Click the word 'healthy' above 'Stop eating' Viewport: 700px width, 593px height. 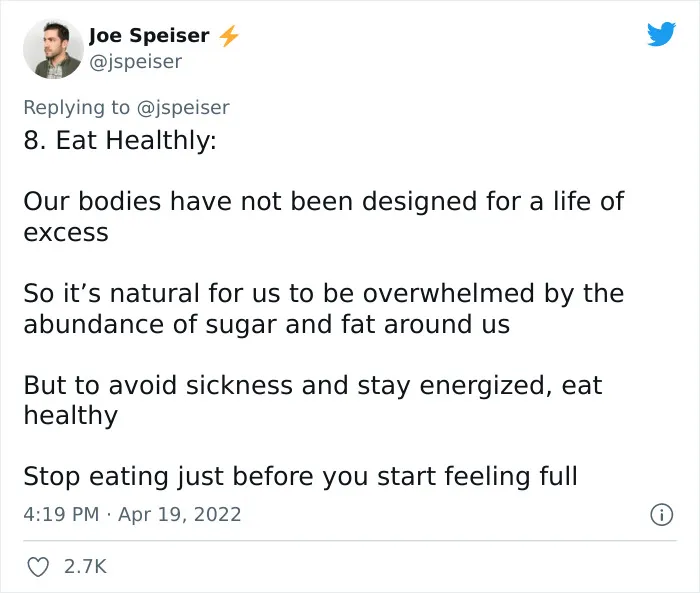tap(71, 416)
